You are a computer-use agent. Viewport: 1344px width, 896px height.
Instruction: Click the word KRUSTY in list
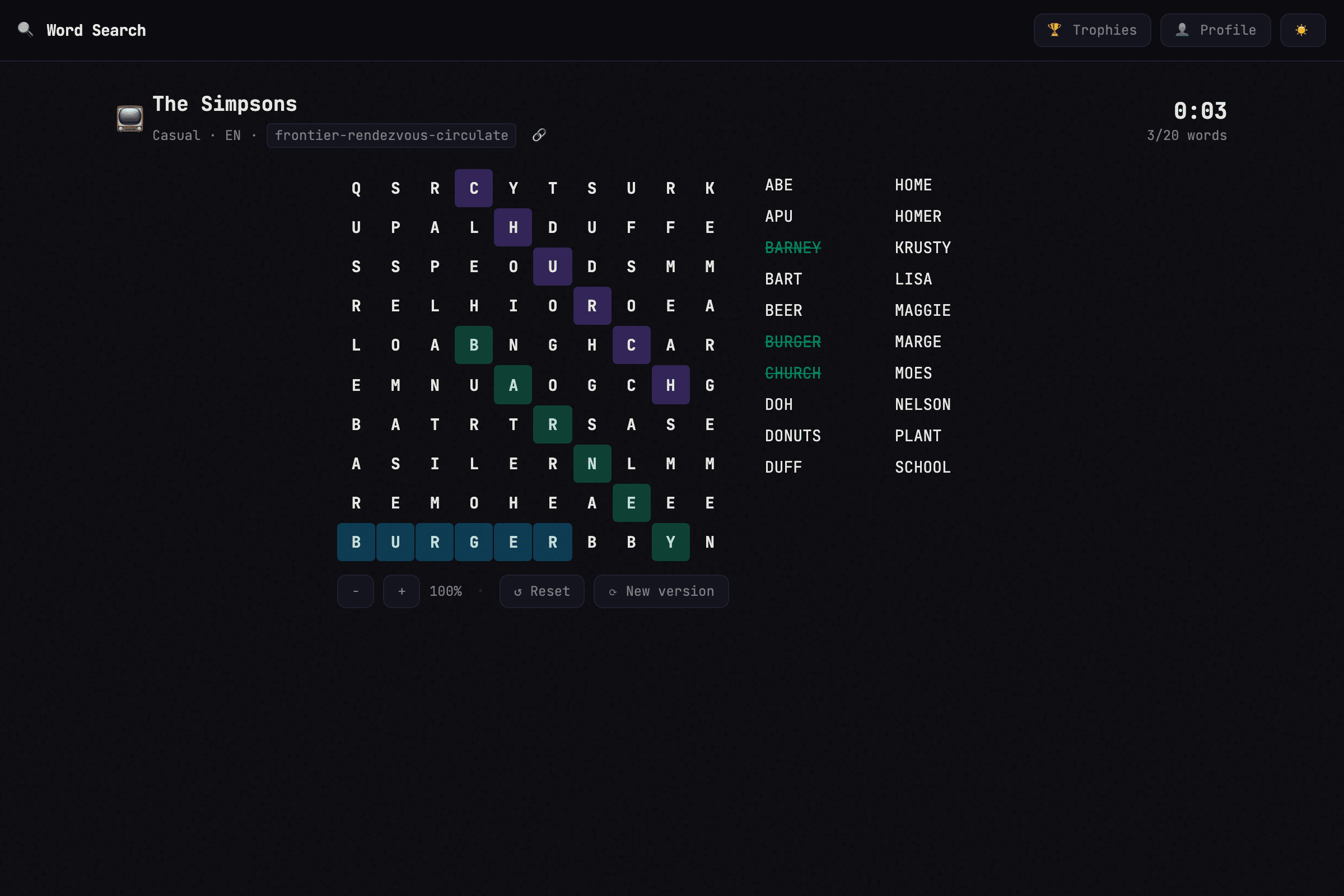click(x=922, y=248)
